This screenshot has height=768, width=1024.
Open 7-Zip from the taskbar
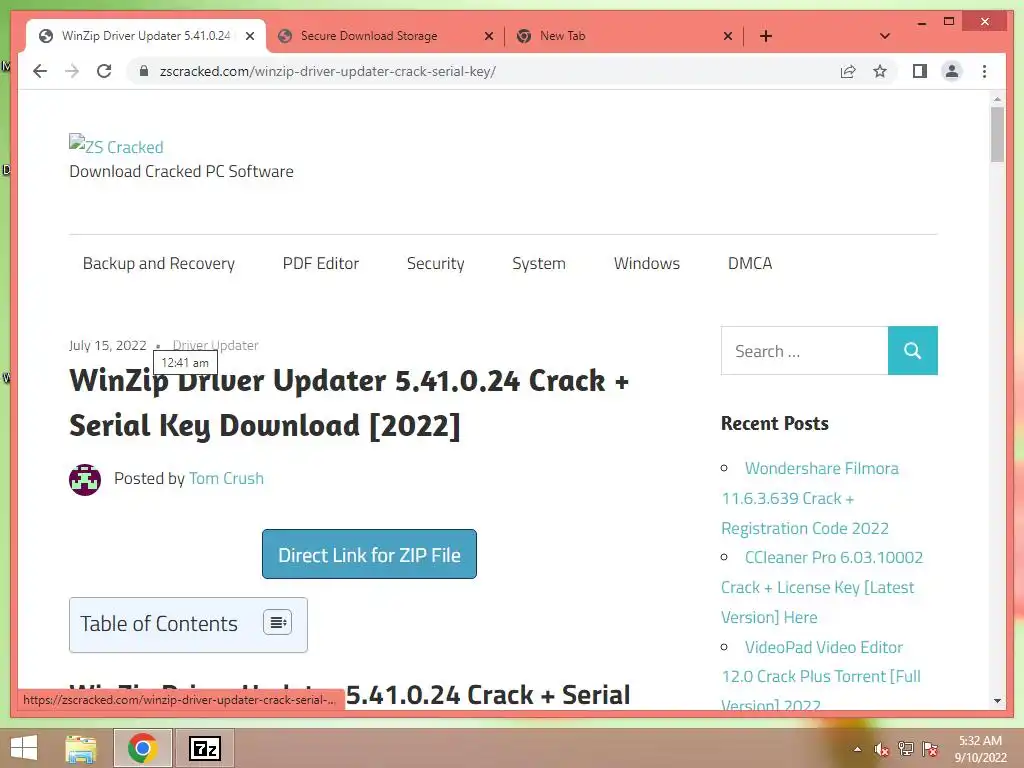[x=205, y=748]
